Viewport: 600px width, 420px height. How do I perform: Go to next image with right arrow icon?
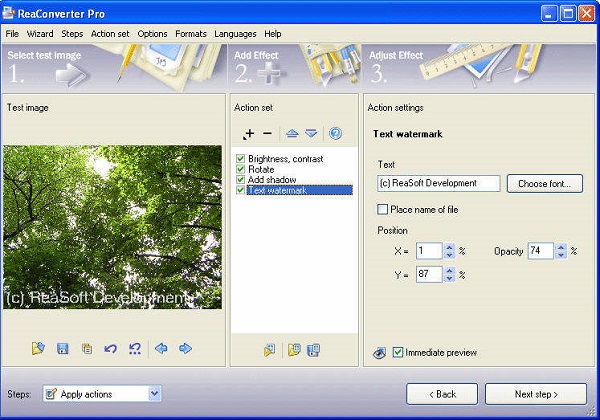pos(186,348)
